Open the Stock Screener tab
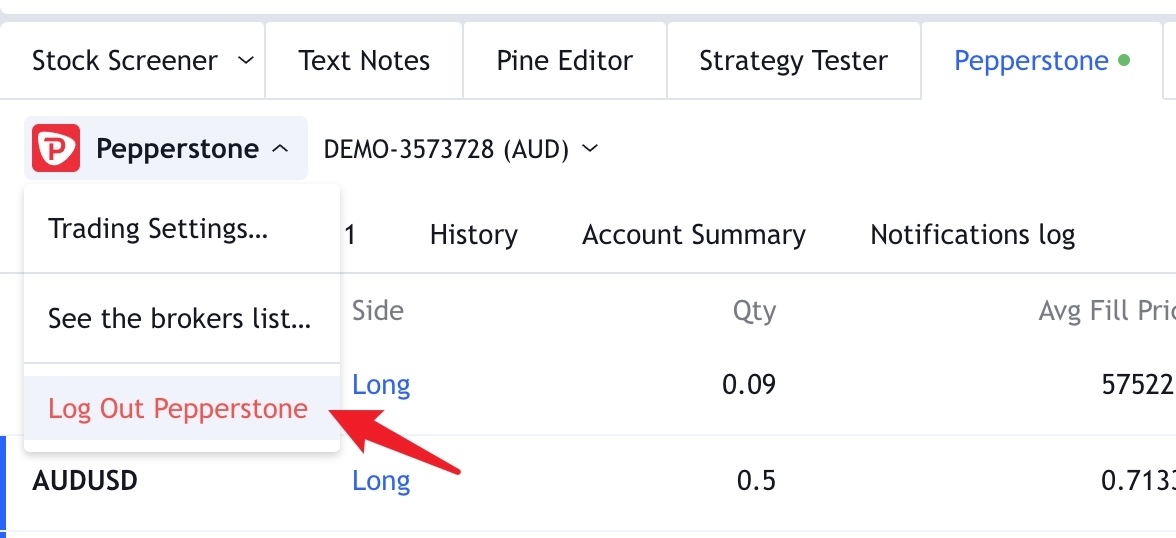This screenshot has height=538, width=1176. (124, 61)
